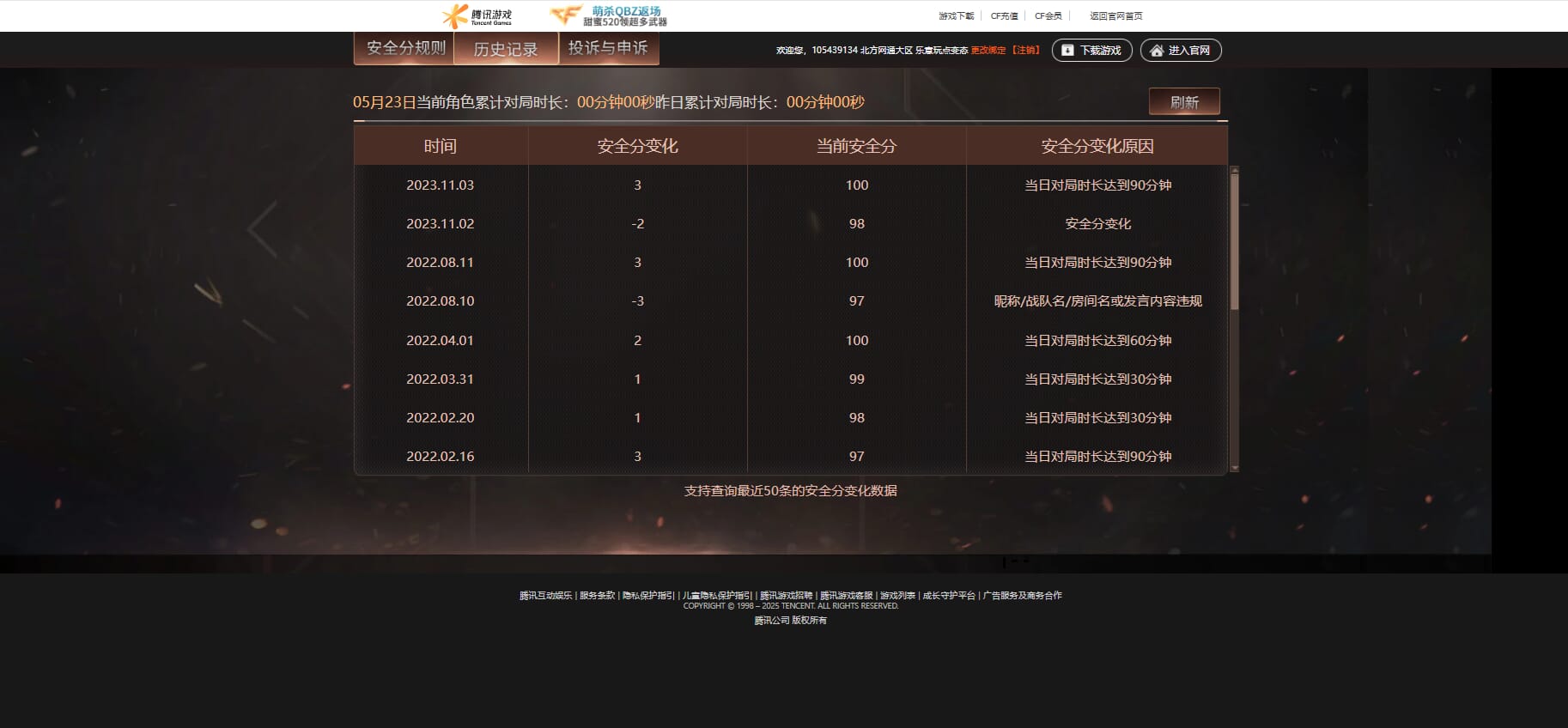This screenshot has height=728, width=1568.
Task: Select the date 2022.03.31
Action: tap(441, 379)
